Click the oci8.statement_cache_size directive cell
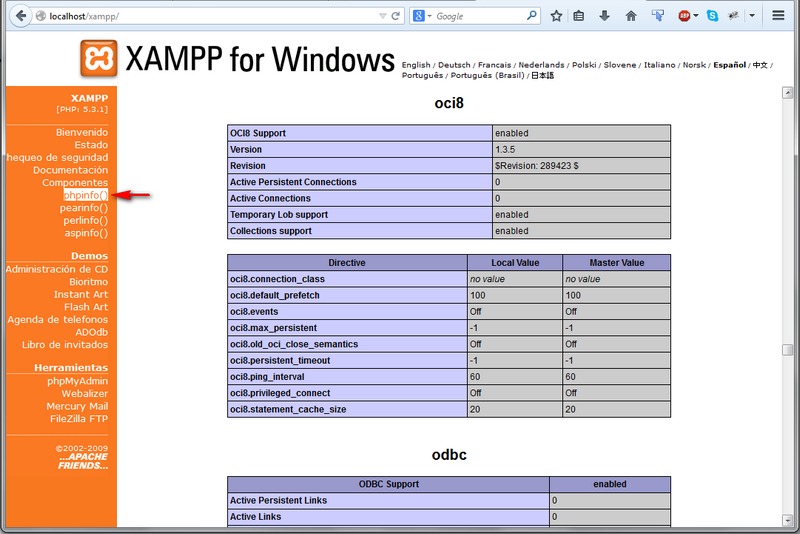The width and height of the screenshot is (800, 534). coord(347,410)
